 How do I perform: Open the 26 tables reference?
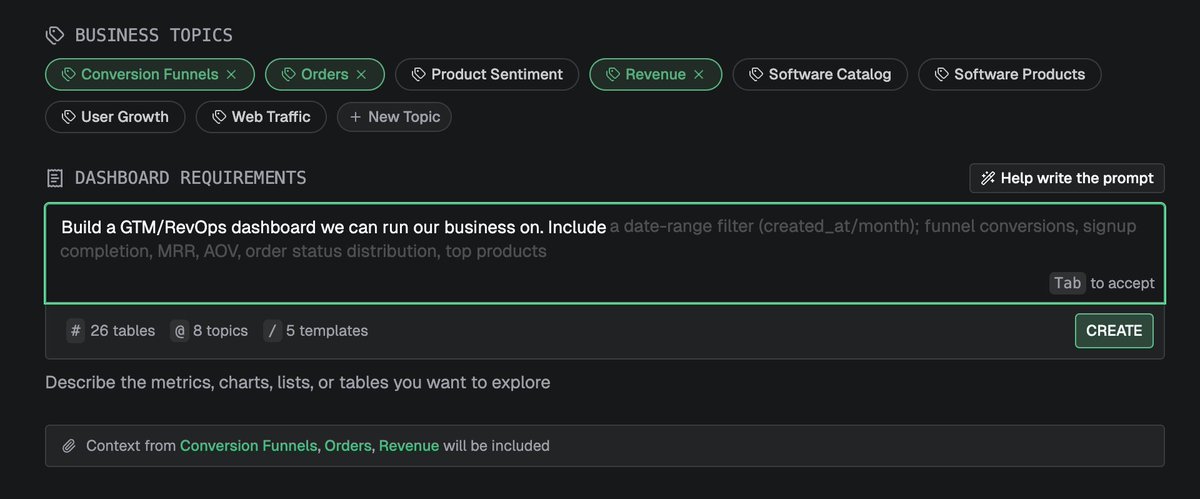click(x=111, y=331)
